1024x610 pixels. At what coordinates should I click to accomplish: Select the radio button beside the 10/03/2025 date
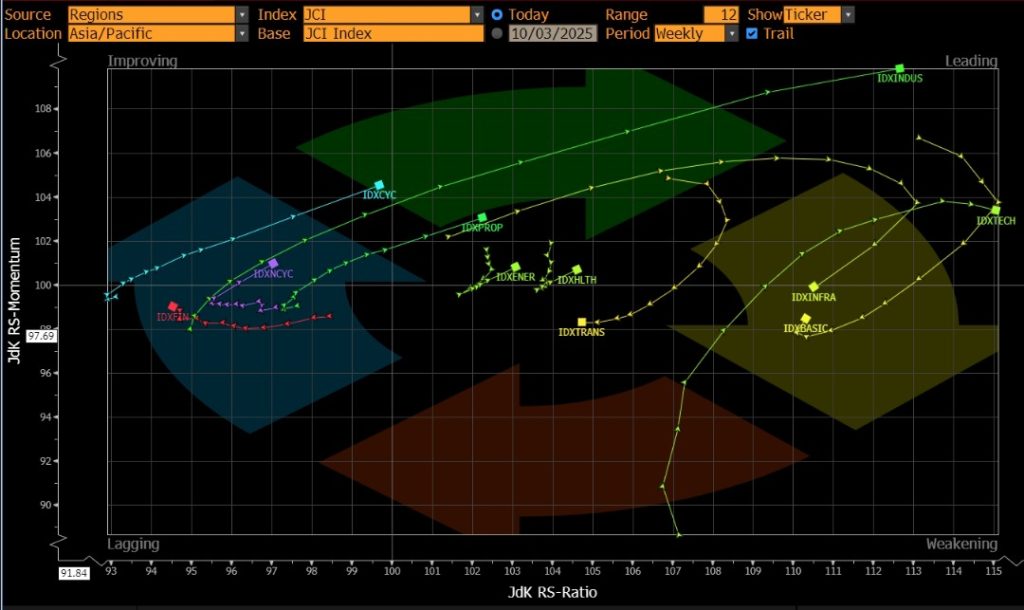coord(497,33)
